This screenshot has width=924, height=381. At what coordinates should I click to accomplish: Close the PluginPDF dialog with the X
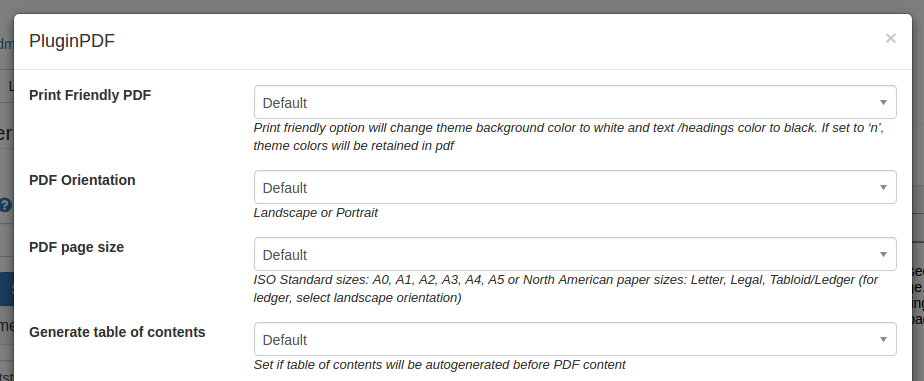click(x=890, y=39)
